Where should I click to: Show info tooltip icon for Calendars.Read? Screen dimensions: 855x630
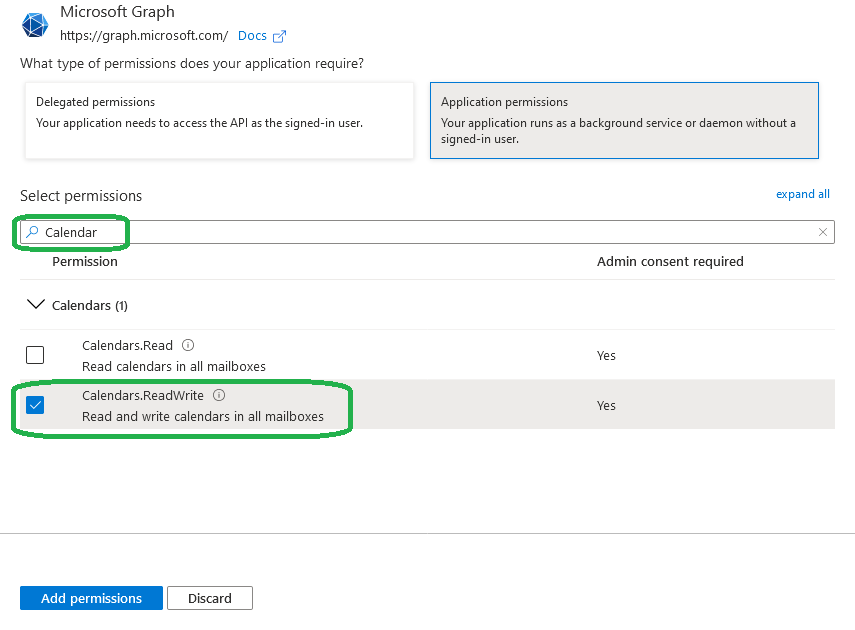pos(188,346)
